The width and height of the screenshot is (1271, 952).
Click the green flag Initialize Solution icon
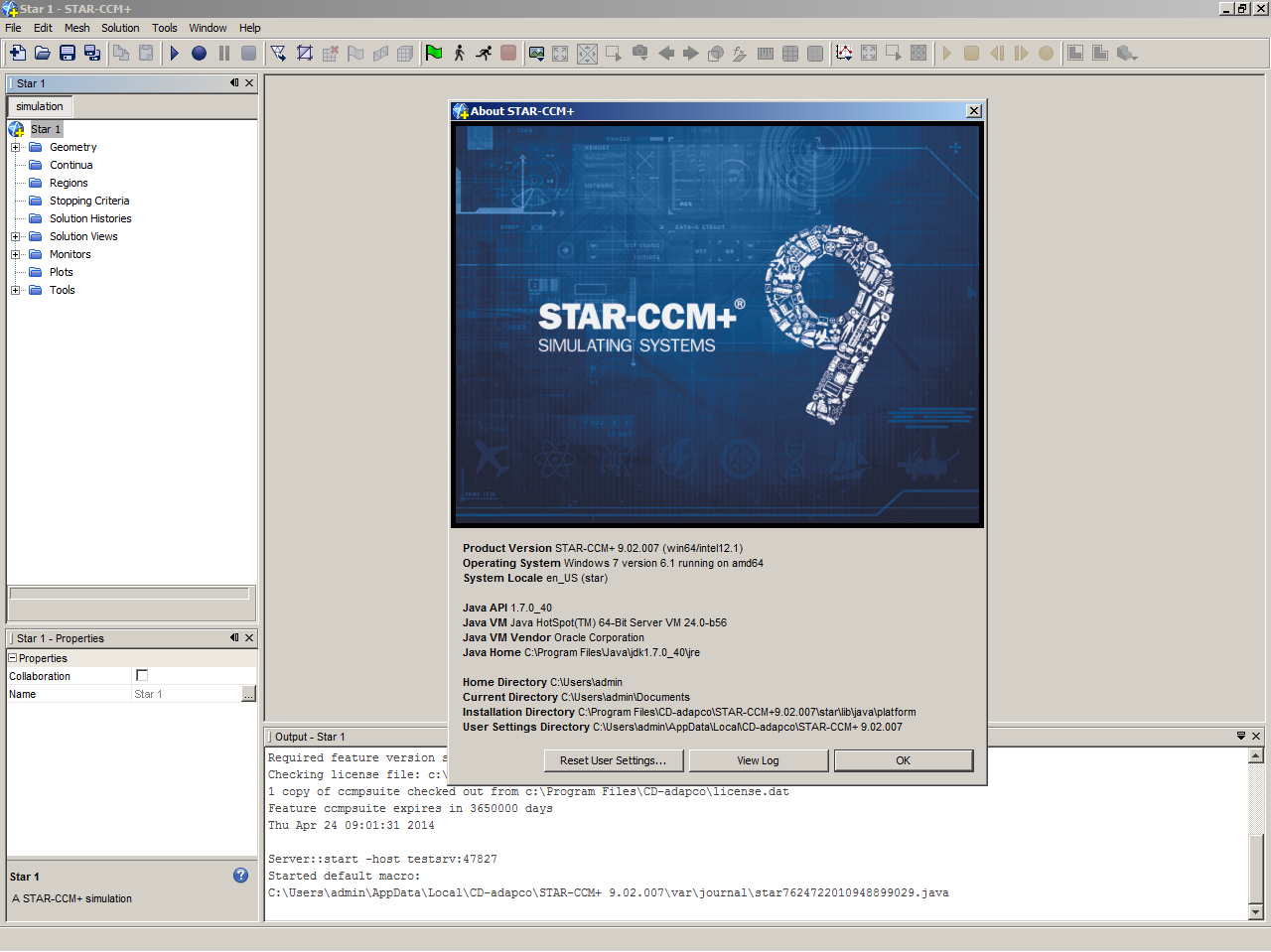pos(434,53)
